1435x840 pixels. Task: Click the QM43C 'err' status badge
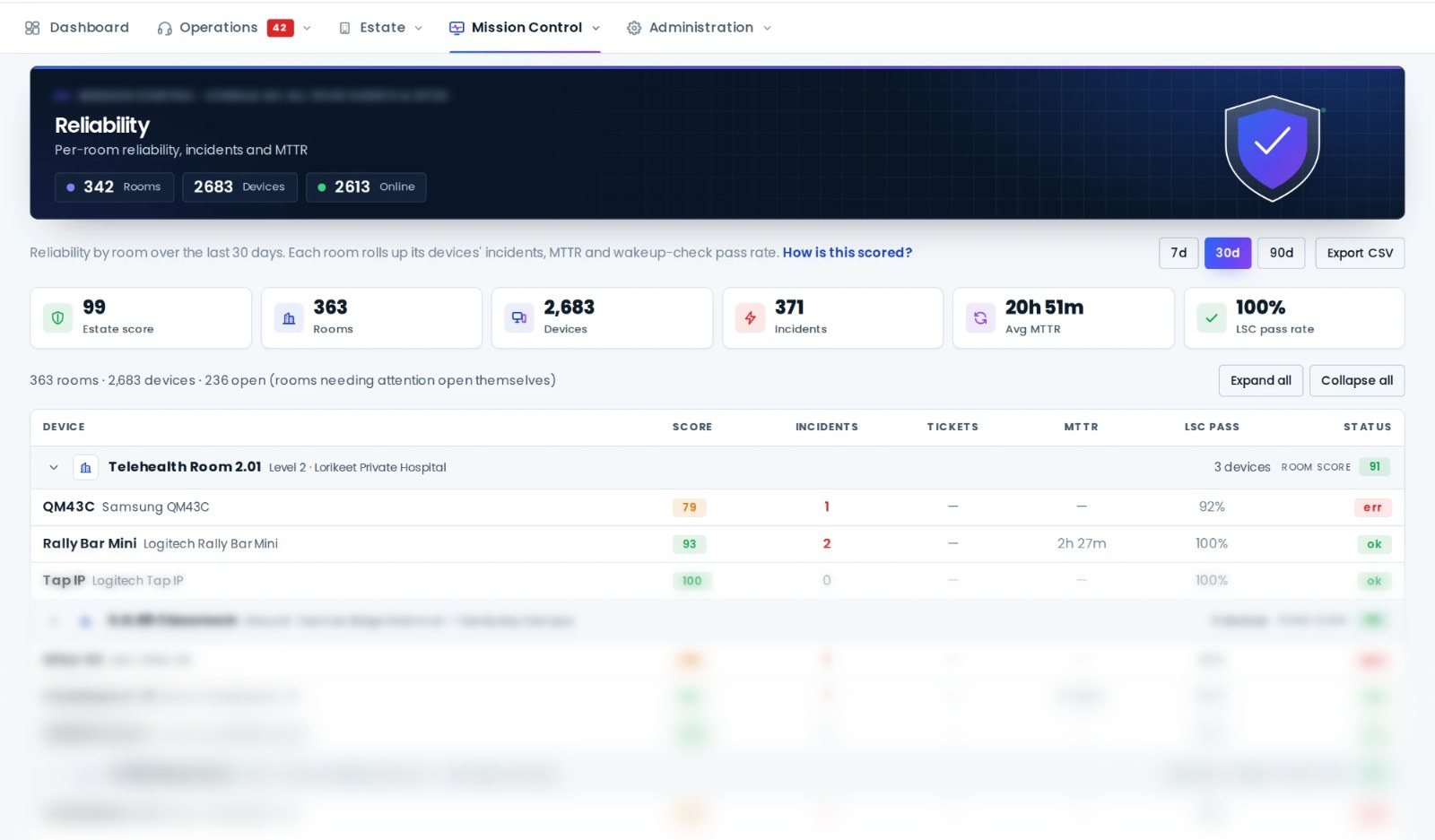point(1372,507)
